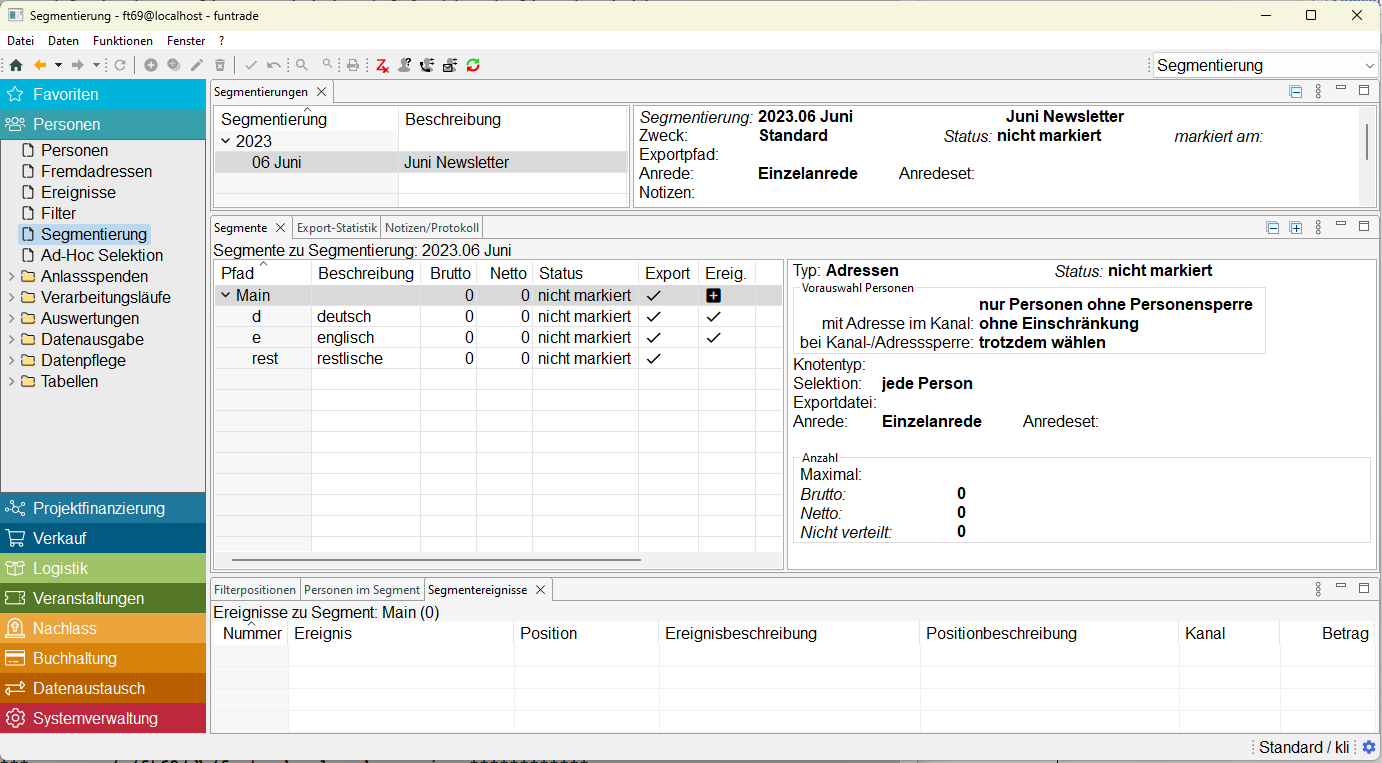The image size is (1382, 763).
Task: Open the Buchhaltung module
Action: [x=75, y=658]
